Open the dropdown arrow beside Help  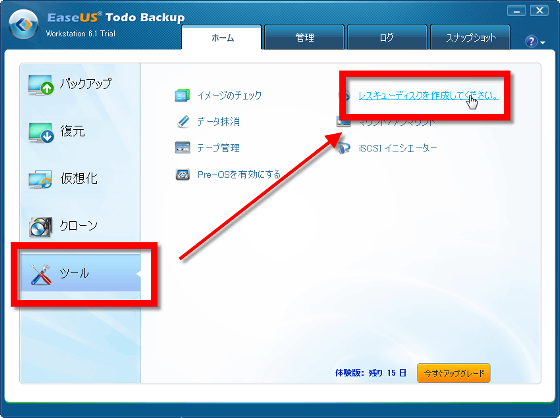[x=542, y=43]
